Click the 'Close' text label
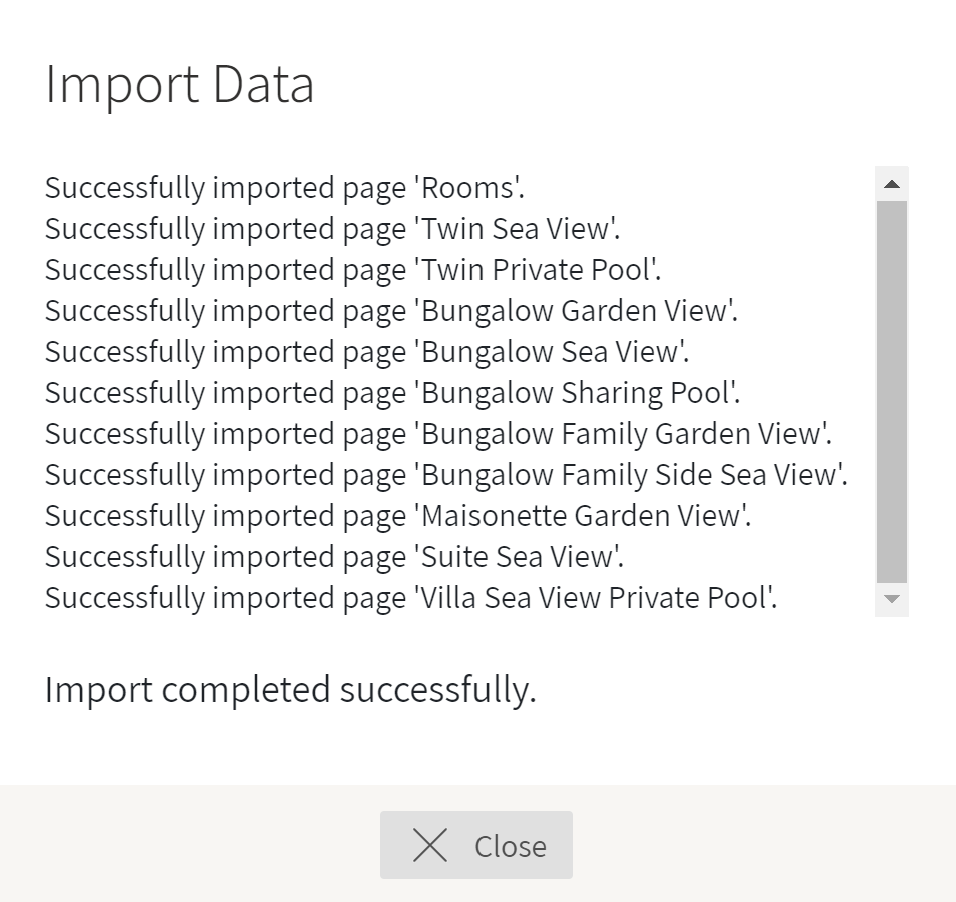Image resolution: width=956 pixels, height=902 pixels. click(510, 847)
